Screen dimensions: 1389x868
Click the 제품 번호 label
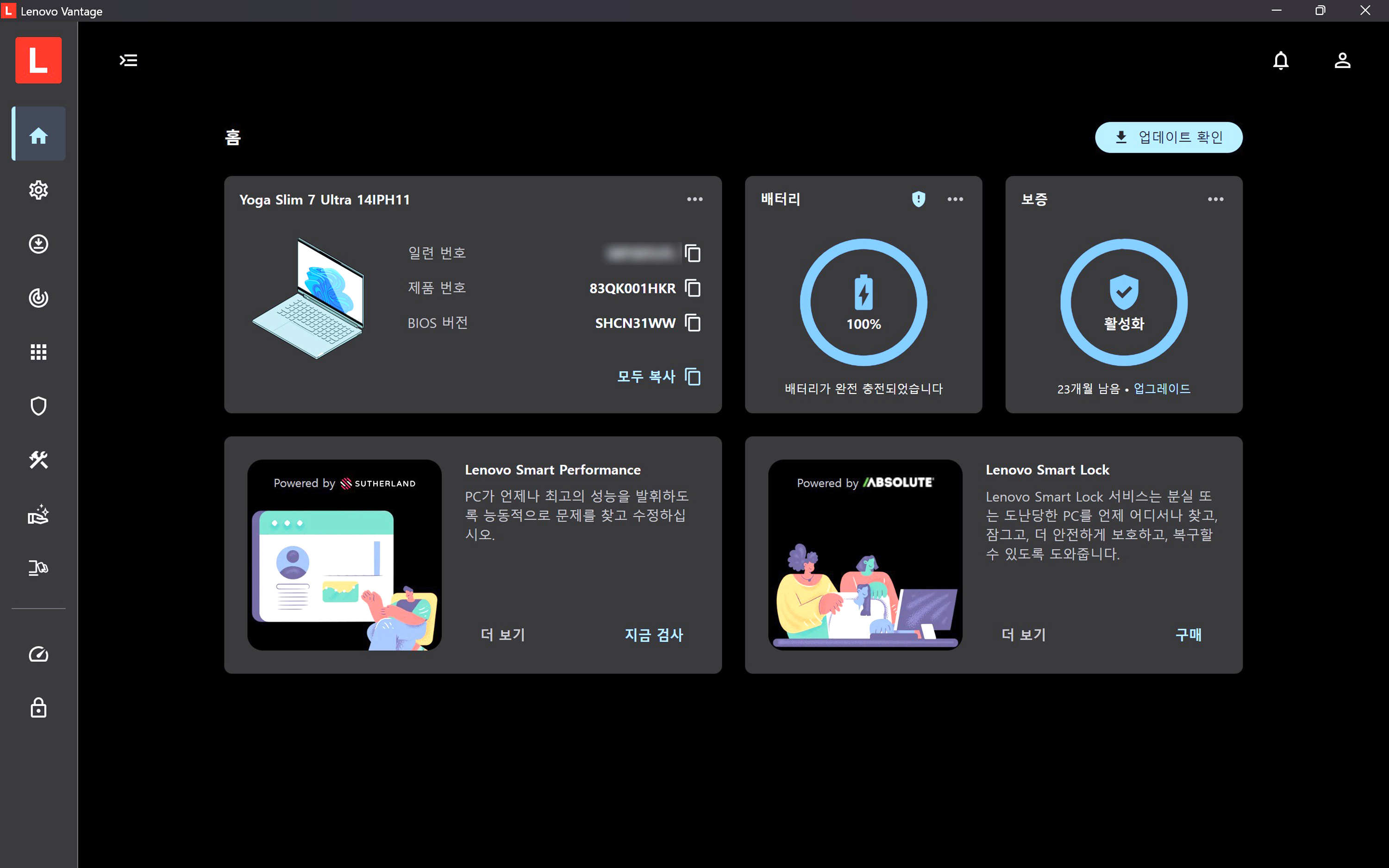tap(437, 288)
